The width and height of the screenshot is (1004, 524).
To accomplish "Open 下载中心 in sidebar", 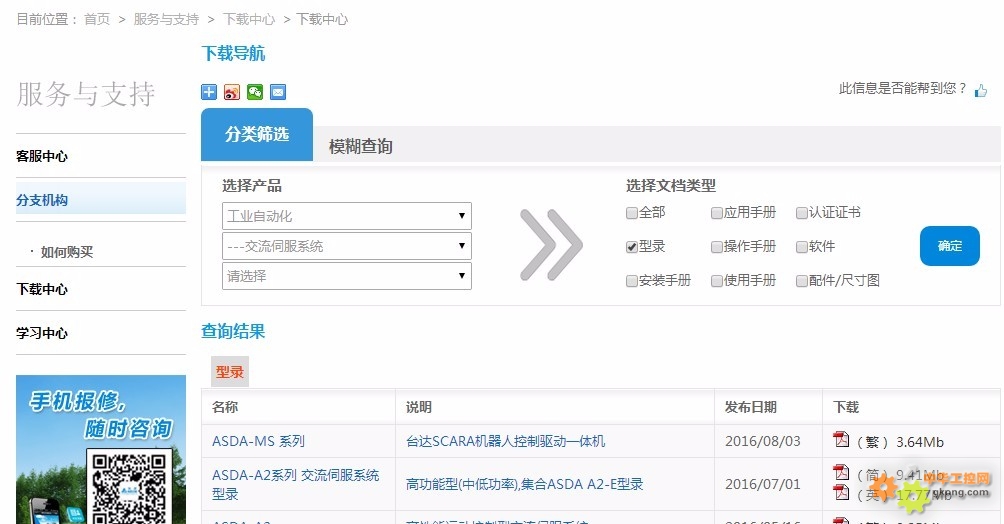I will [x=42, y=290].
